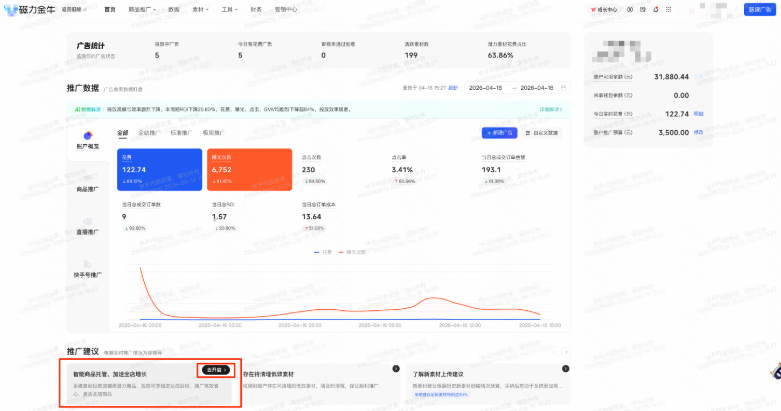The width and height of the screenshot is (781, 411).
Task: Open 详细解读 in the insight banner
Action: (x=551, y=109)
